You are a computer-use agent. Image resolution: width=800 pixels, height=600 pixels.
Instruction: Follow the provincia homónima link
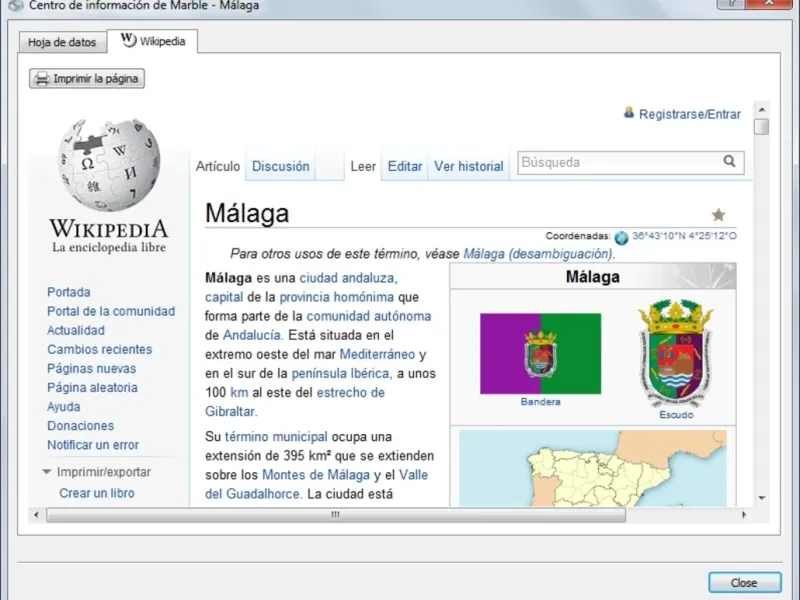pyautogui.click(x=337, y=297)
